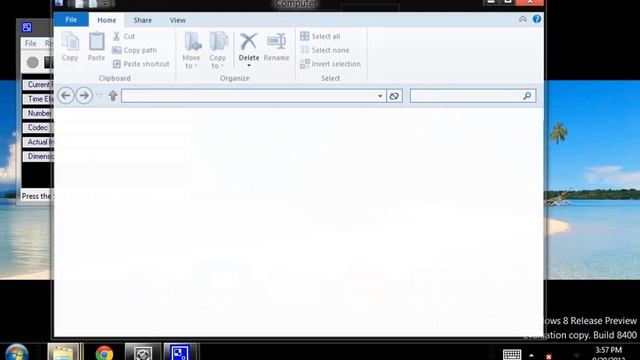Expand the Delete options arrow
The image size is (640, 360).
point(249,66)
